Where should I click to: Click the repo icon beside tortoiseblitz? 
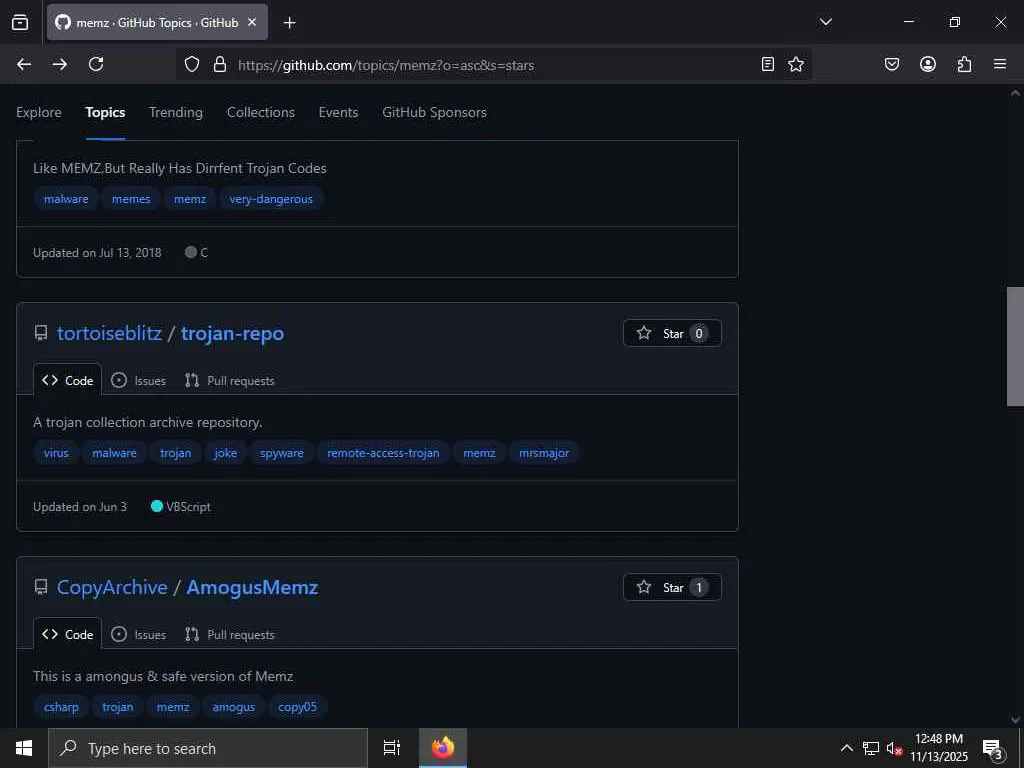40,333
